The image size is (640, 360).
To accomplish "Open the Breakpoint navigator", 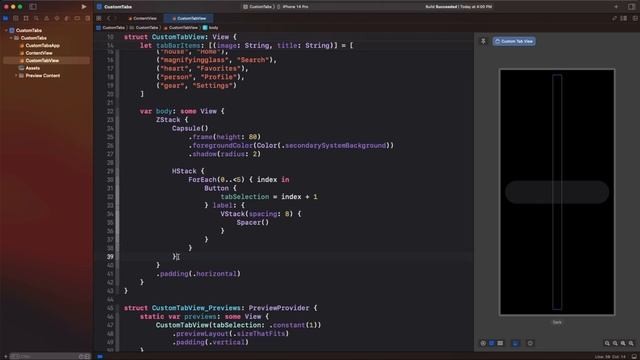I will [77, 18].
